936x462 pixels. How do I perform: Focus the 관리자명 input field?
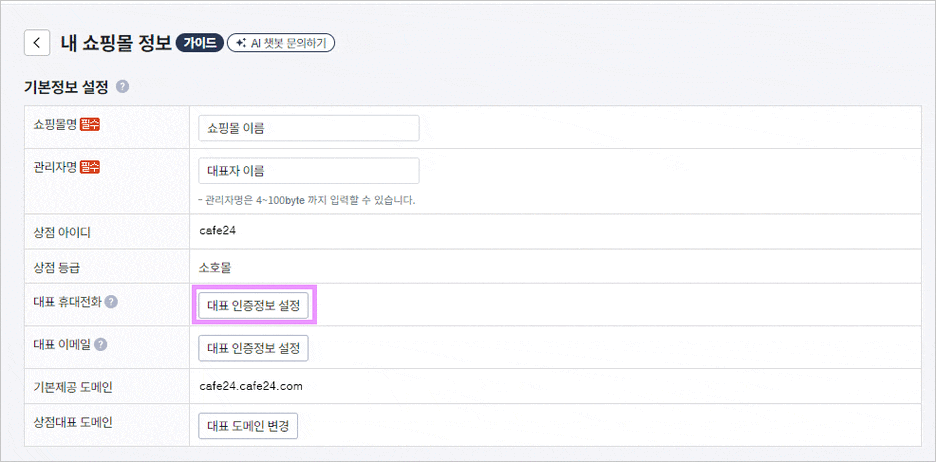[309, 171]
